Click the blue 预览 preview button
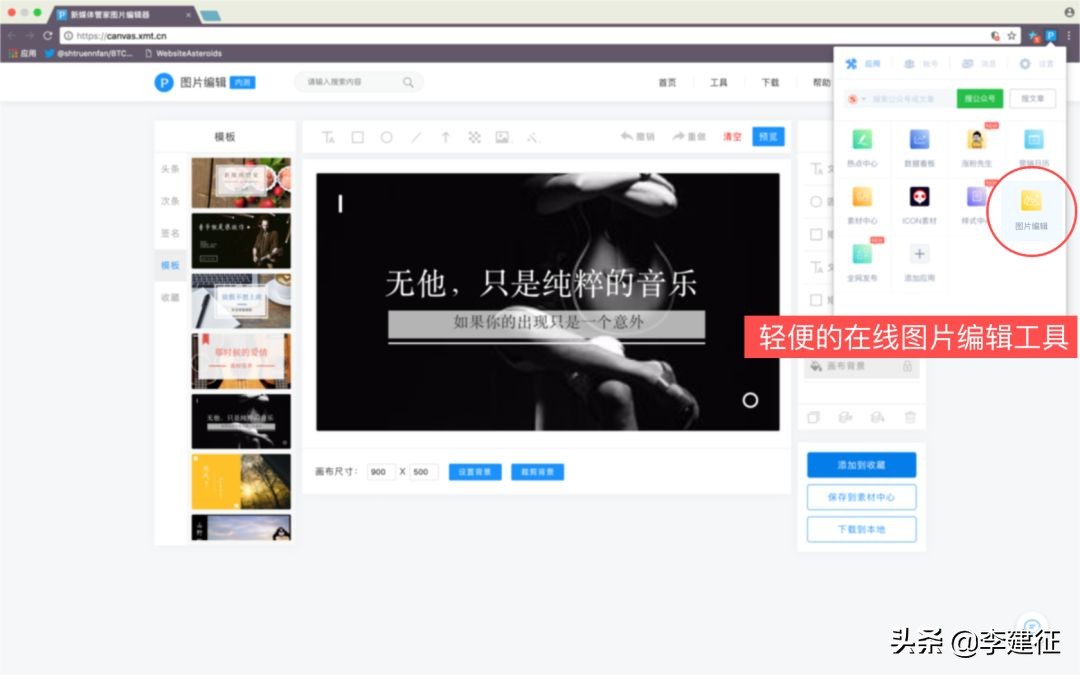 pos(767,136)
